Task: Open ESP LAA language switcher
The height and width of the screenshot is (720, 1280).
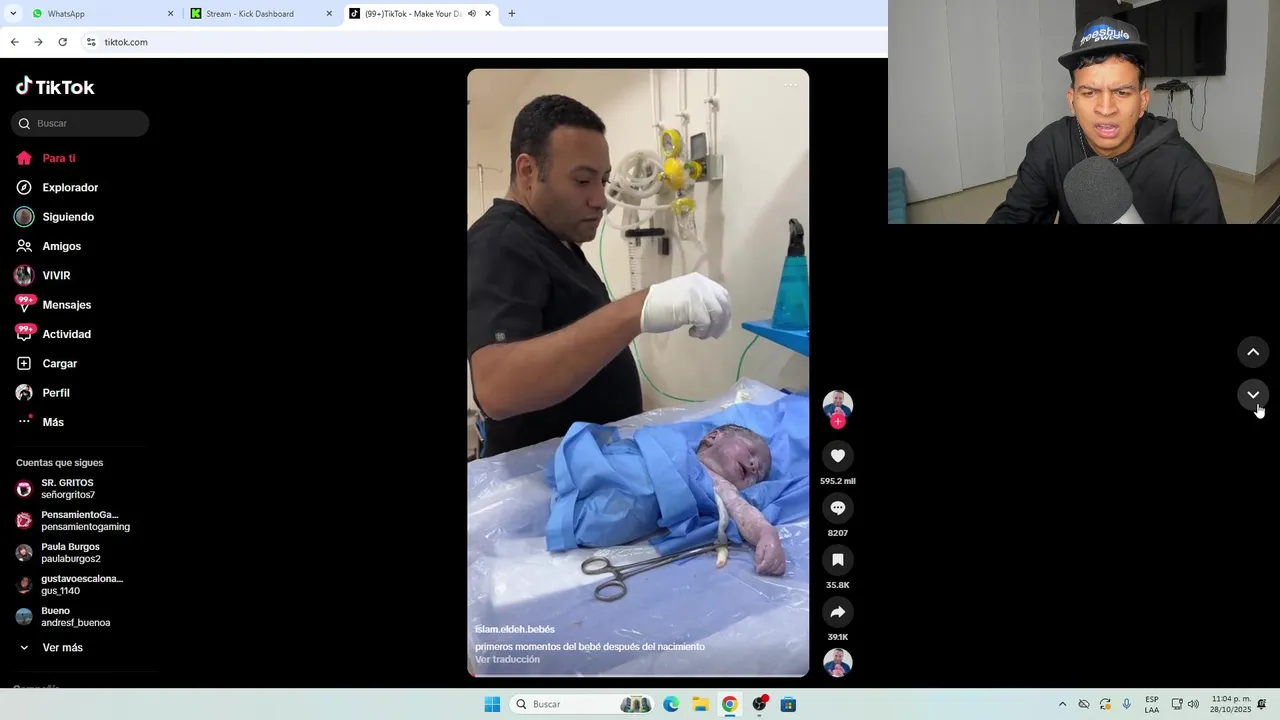Action: [1152, 704]
